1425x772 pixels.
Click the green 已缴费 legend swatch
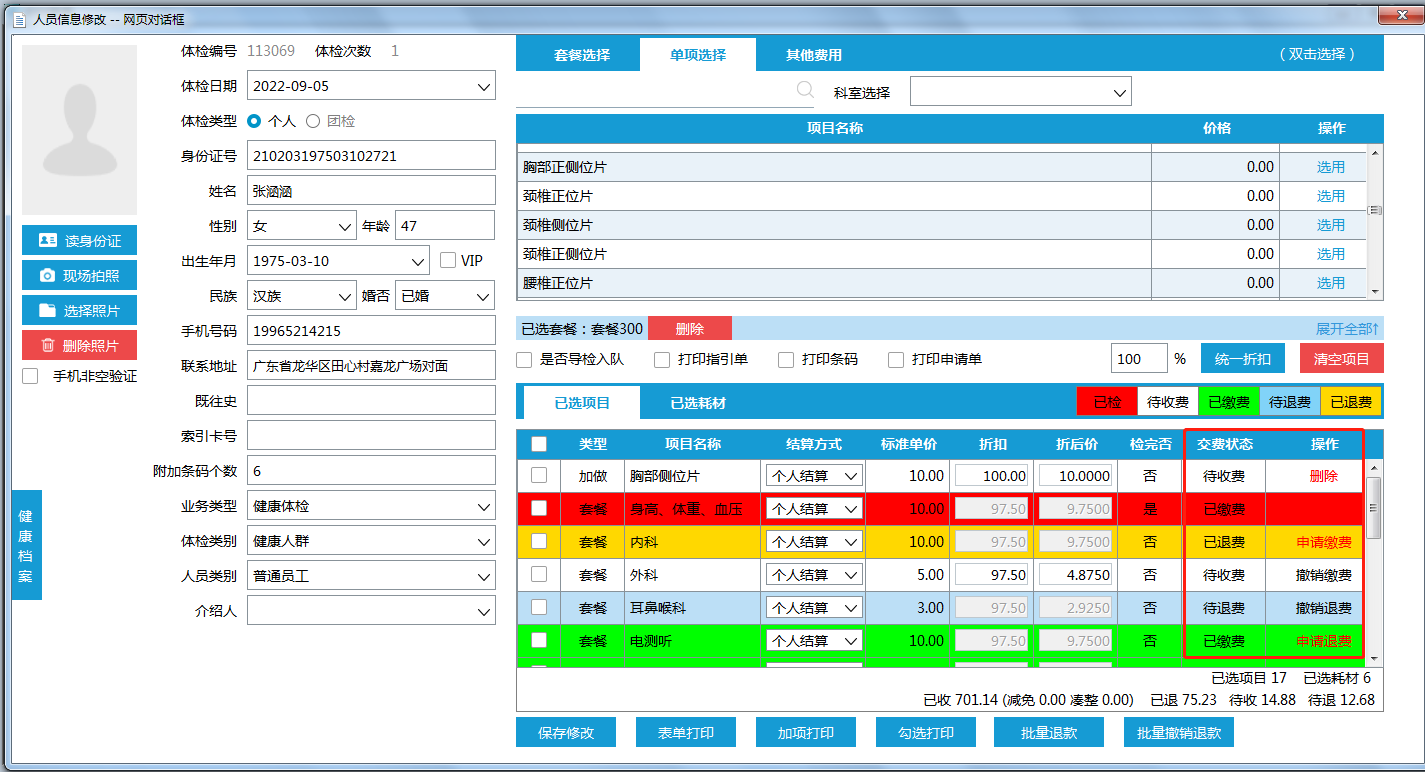click(1228, 402)
